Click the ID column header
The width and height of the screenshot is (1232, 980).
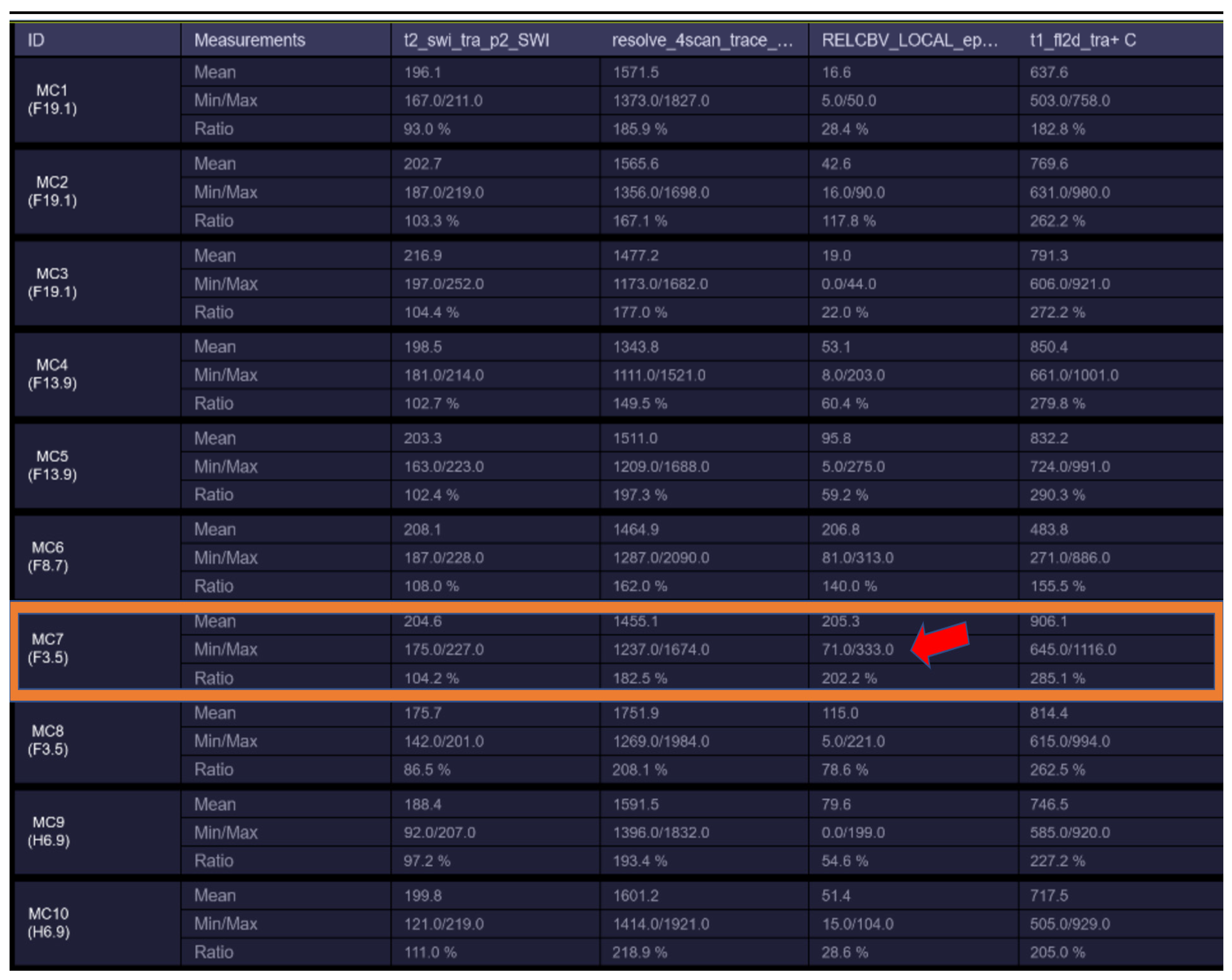(x=36, y=40)
